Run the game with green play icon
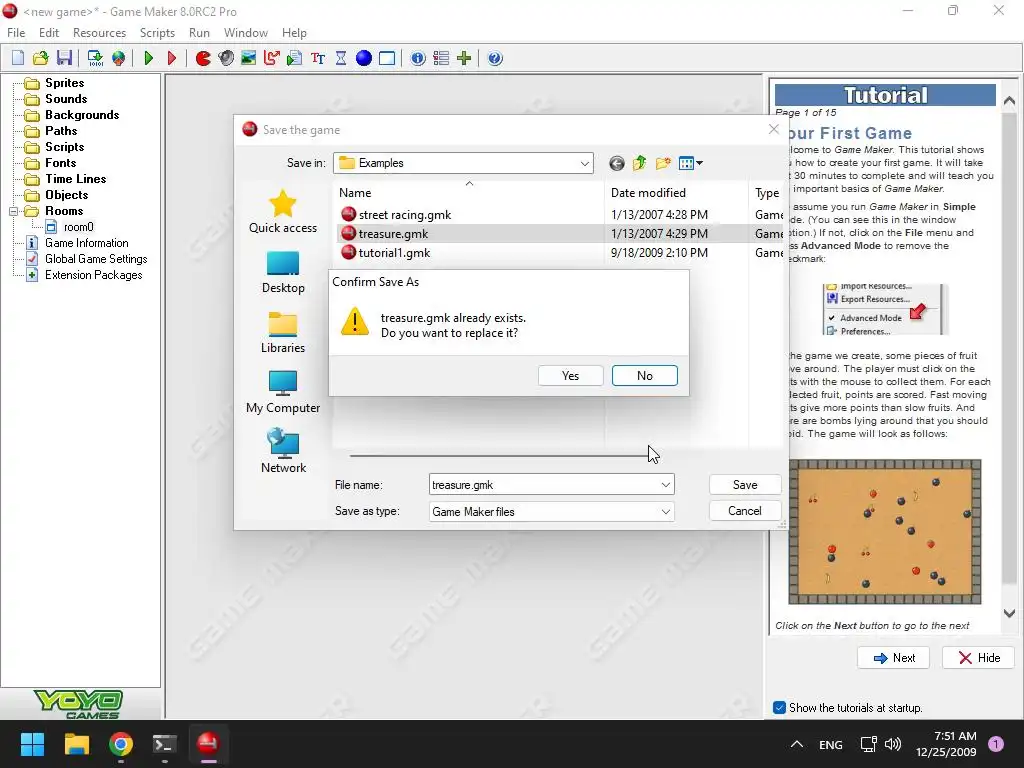This screenshot has width=1024, height=768. coord(148,58)
